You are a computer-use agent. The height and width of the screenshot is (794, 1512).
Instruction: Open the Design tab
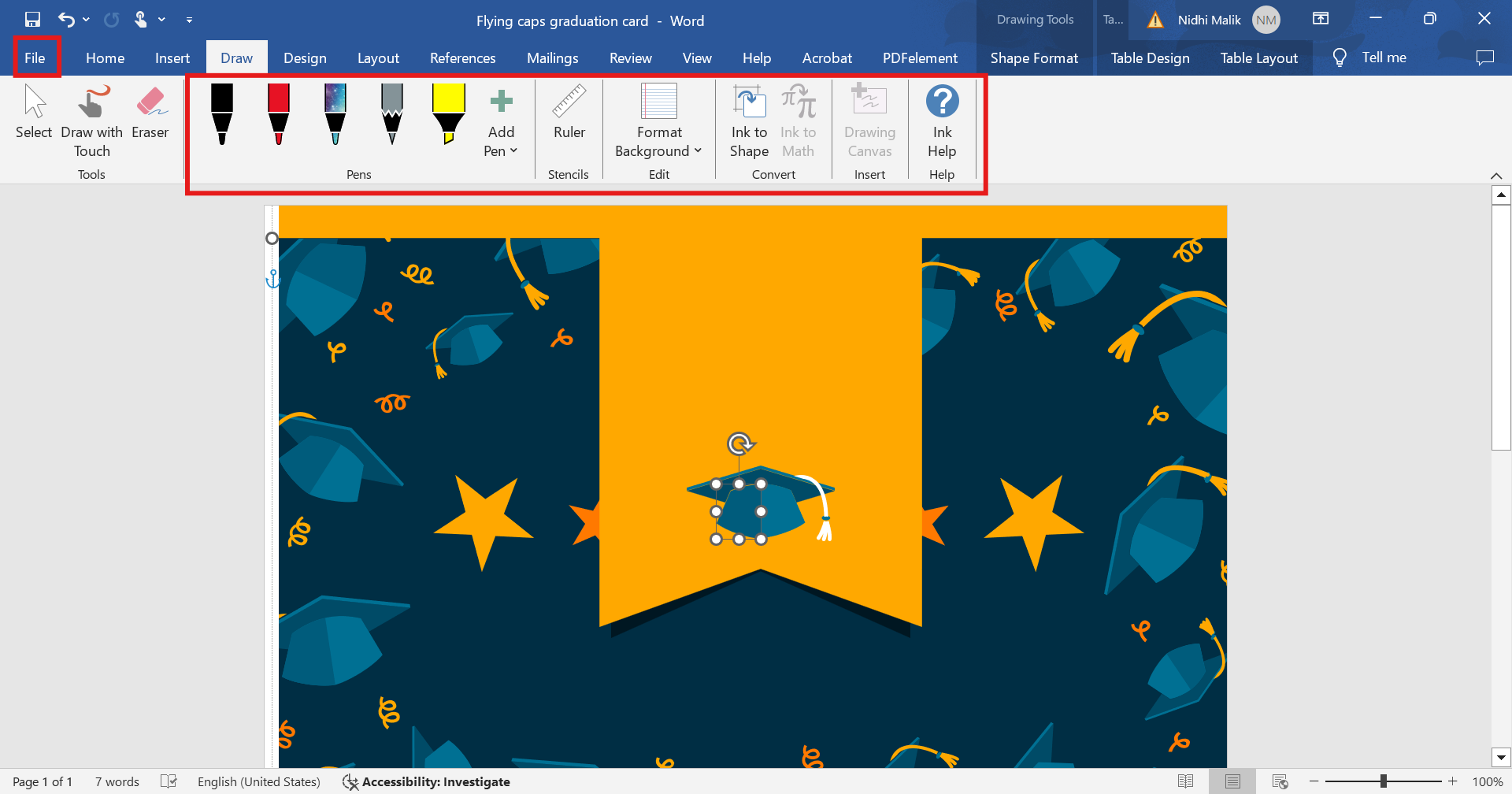(x=305, y=58)
